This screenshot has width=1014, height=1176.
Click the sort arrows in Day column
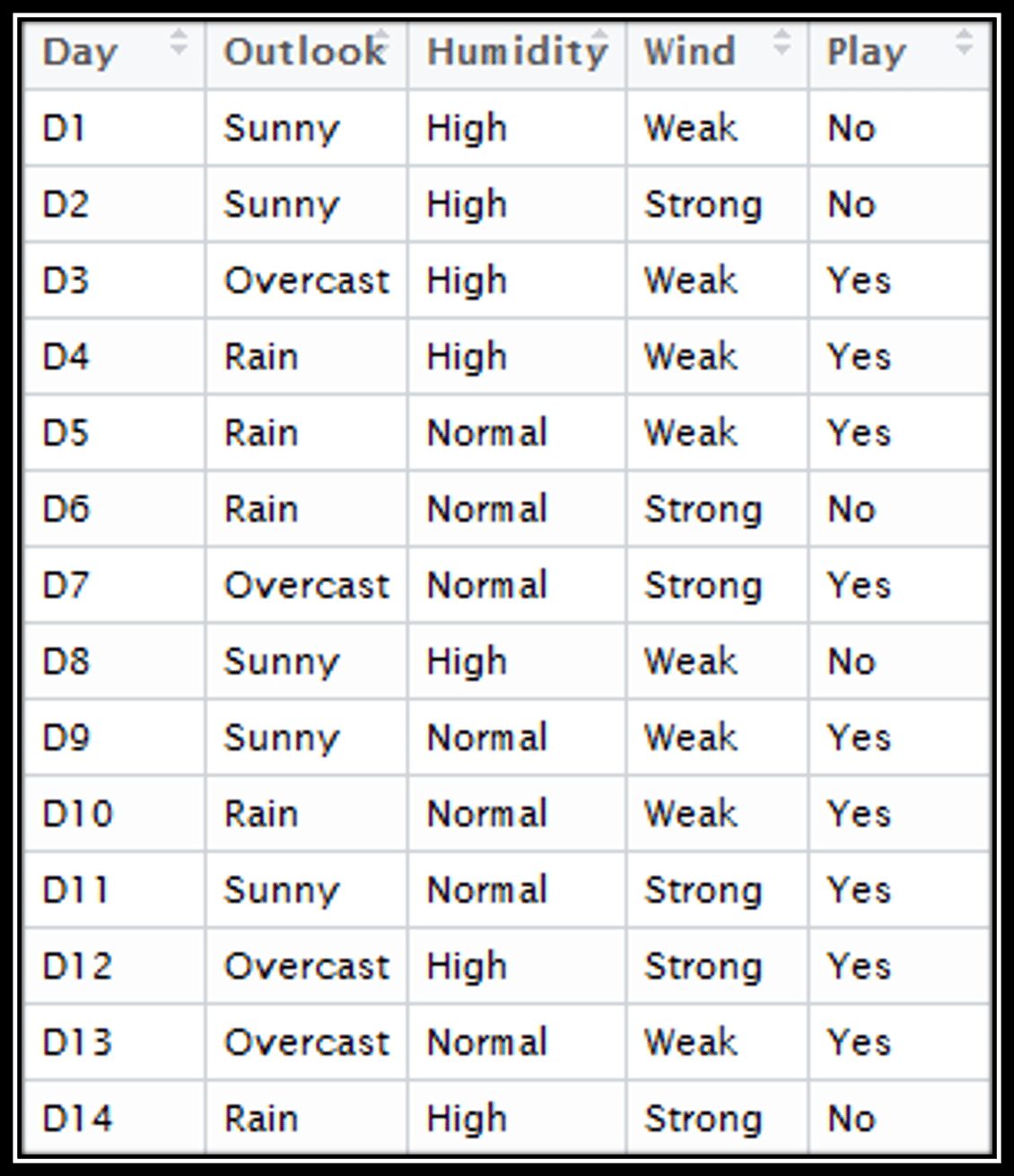(179, 42)
